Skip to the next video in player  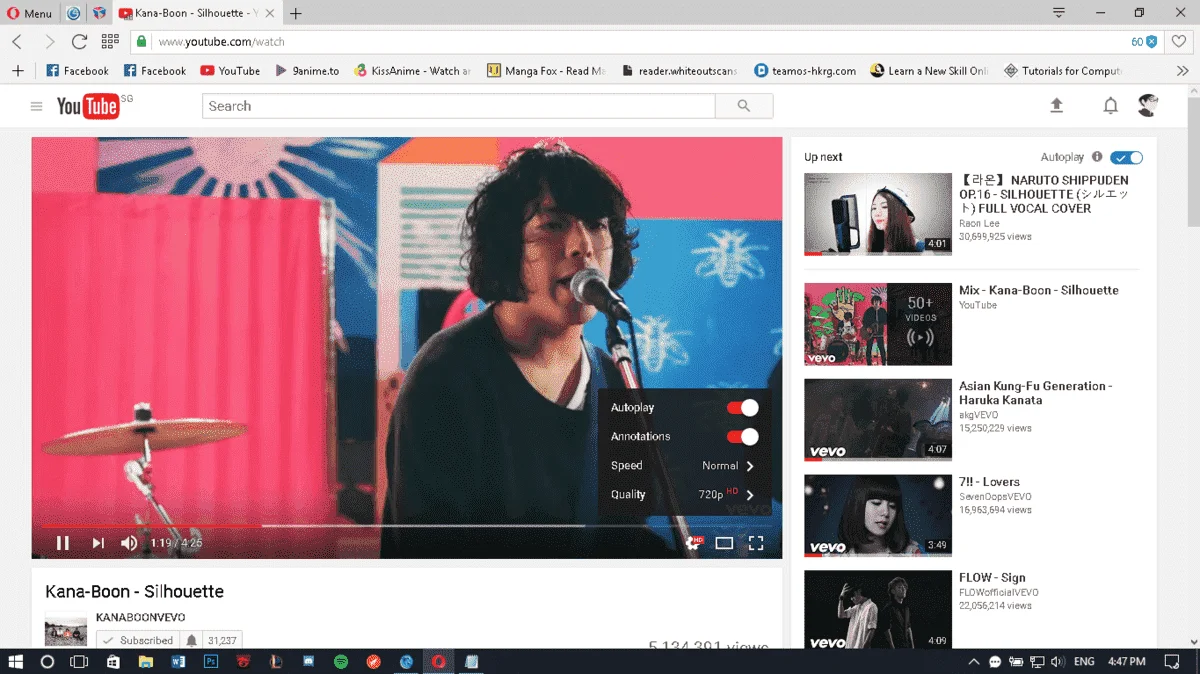98,543
